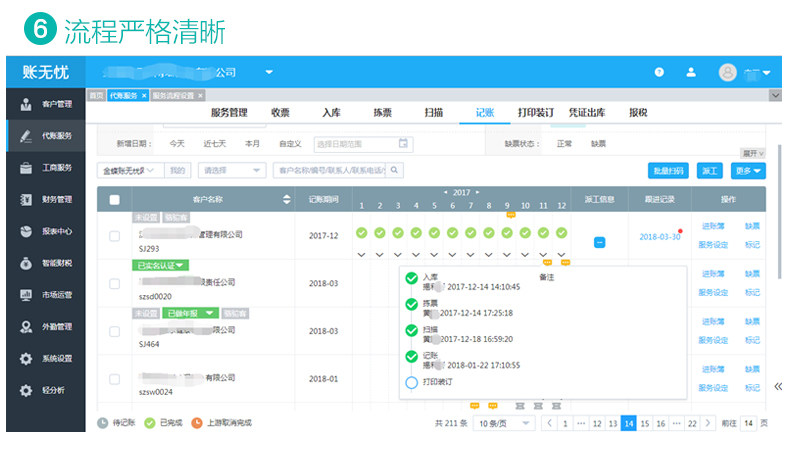790x458 pixels.
Task: Switch to 凭证出库 tab
Action: (587, 113)
